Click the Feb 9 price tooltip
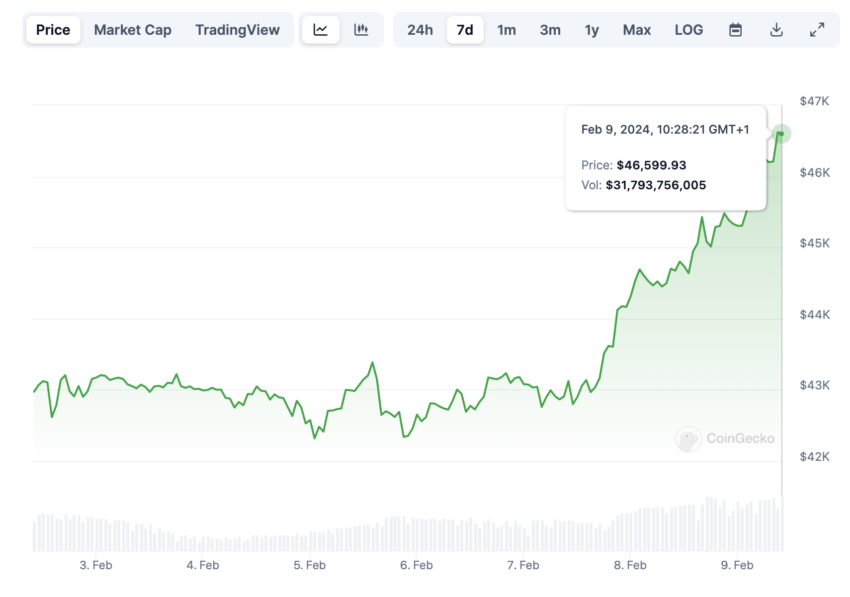The width and height of the screenshot is (850, 597). pos(666,158)
